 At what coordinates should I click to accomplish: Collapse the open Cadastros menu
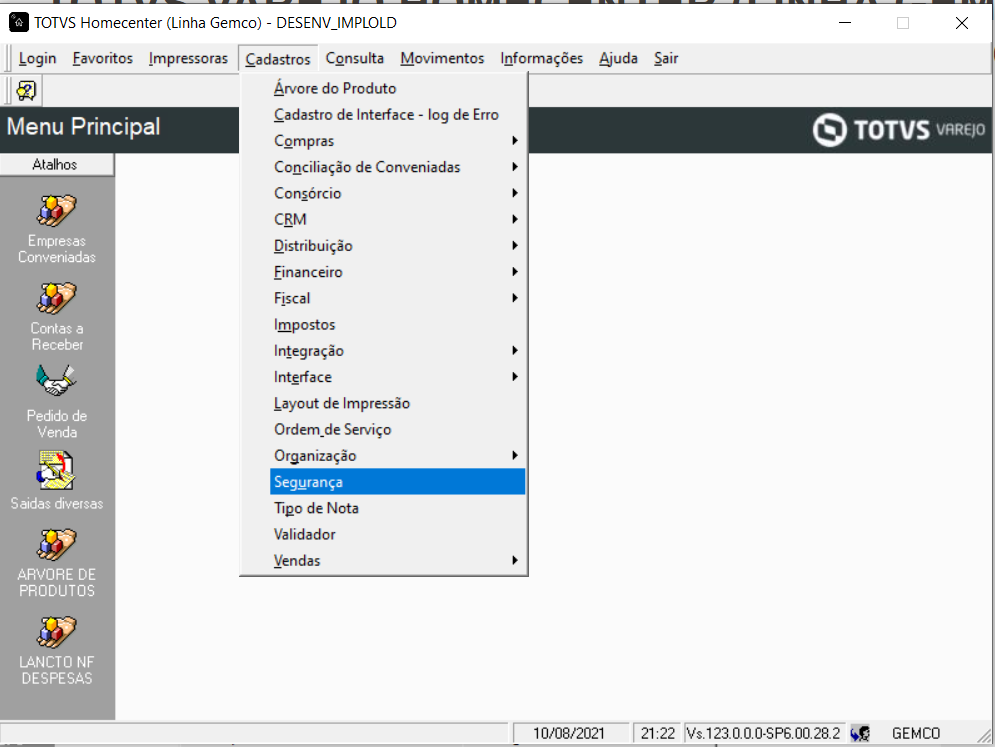278,58
